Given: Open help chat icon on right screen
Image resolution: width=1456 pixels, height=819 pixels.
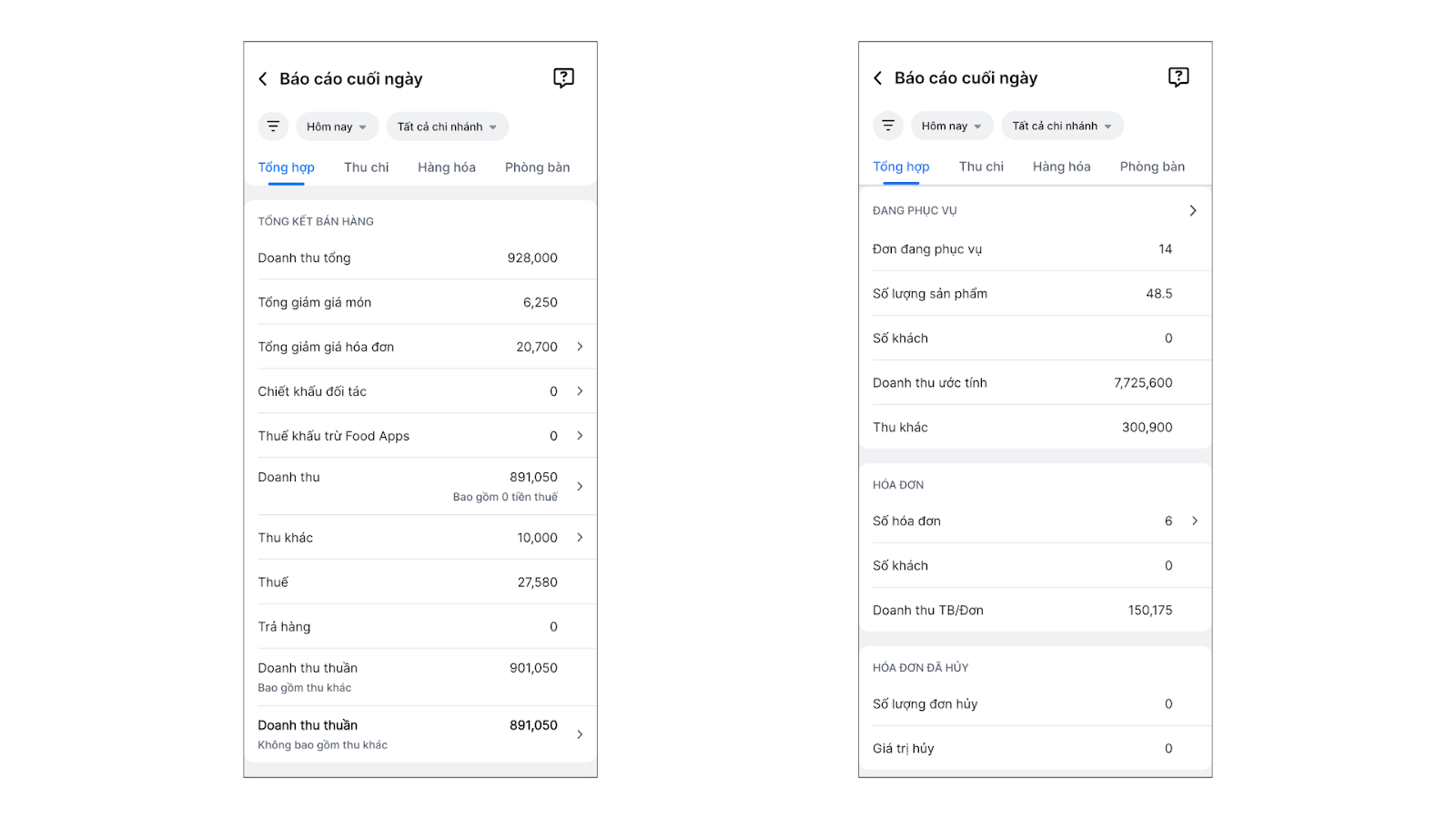Looking at the screenshot, I should tap(1178, 77).
